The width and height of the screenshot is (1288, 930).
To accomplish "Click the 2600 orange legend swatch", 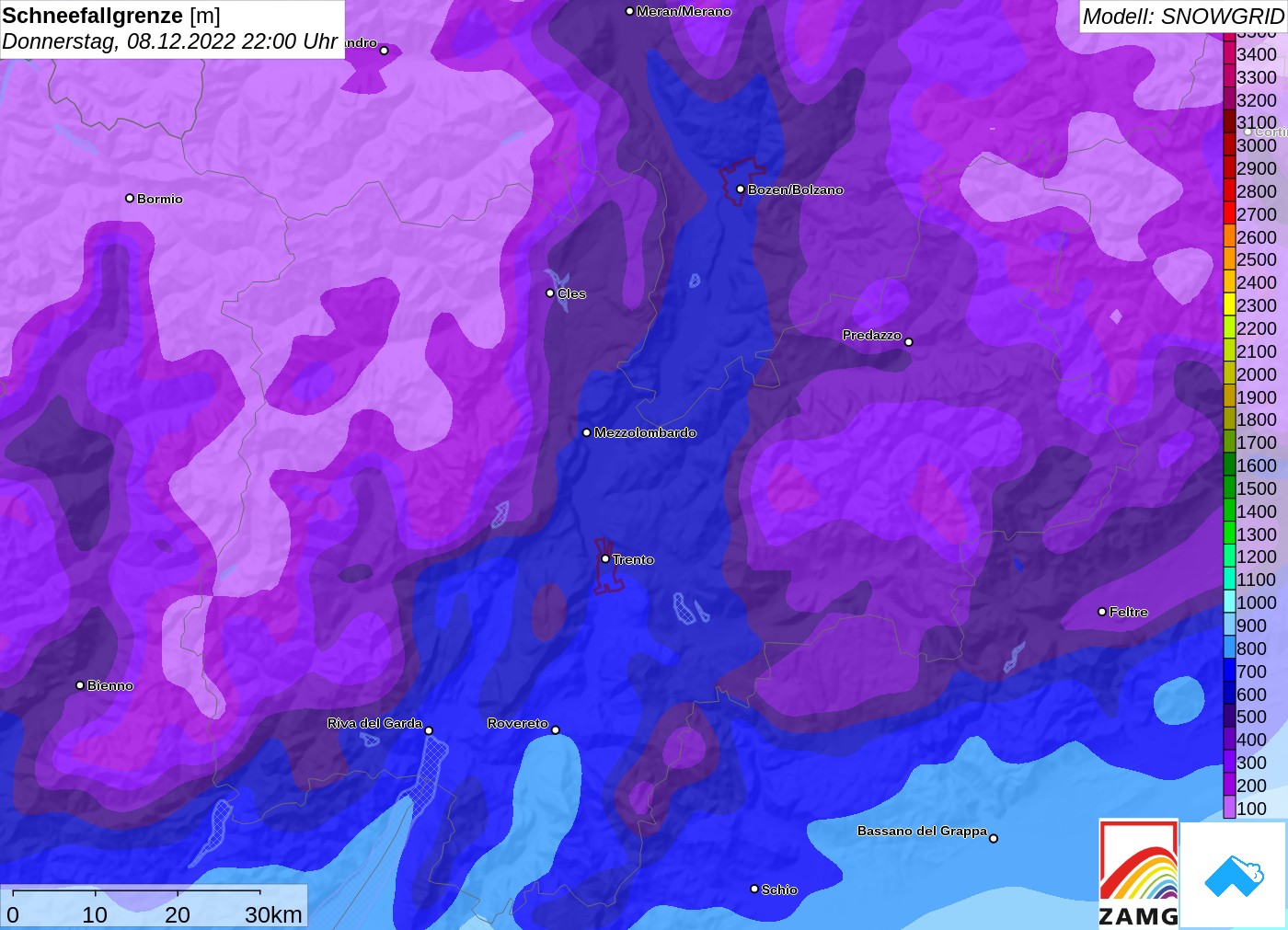I will (1229, 237).
